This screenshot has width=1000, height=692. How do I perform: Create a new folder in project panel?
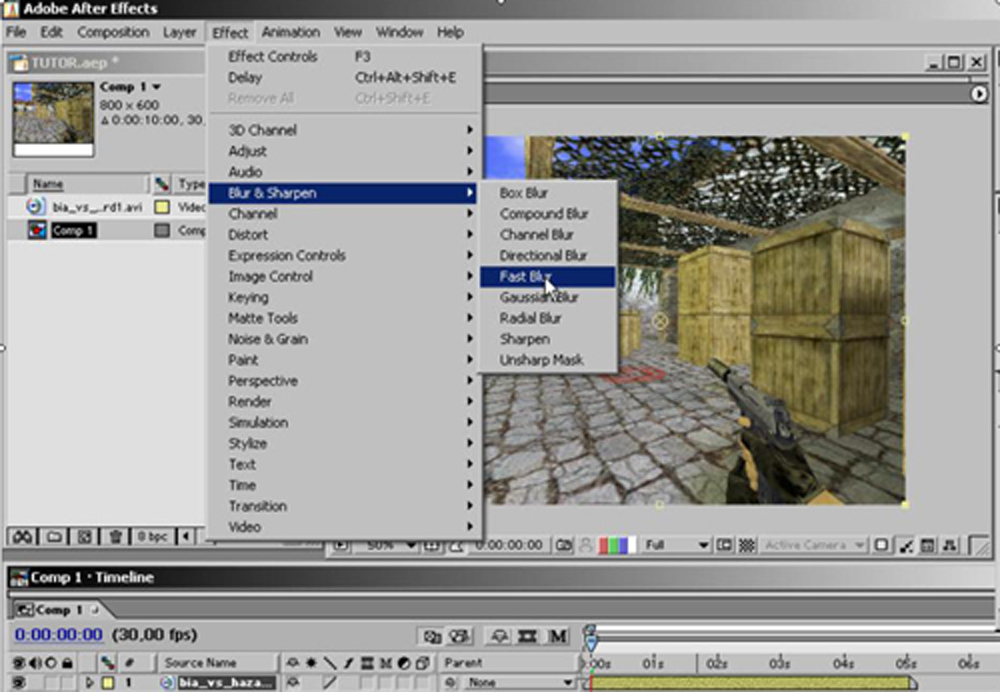[54, 536]
